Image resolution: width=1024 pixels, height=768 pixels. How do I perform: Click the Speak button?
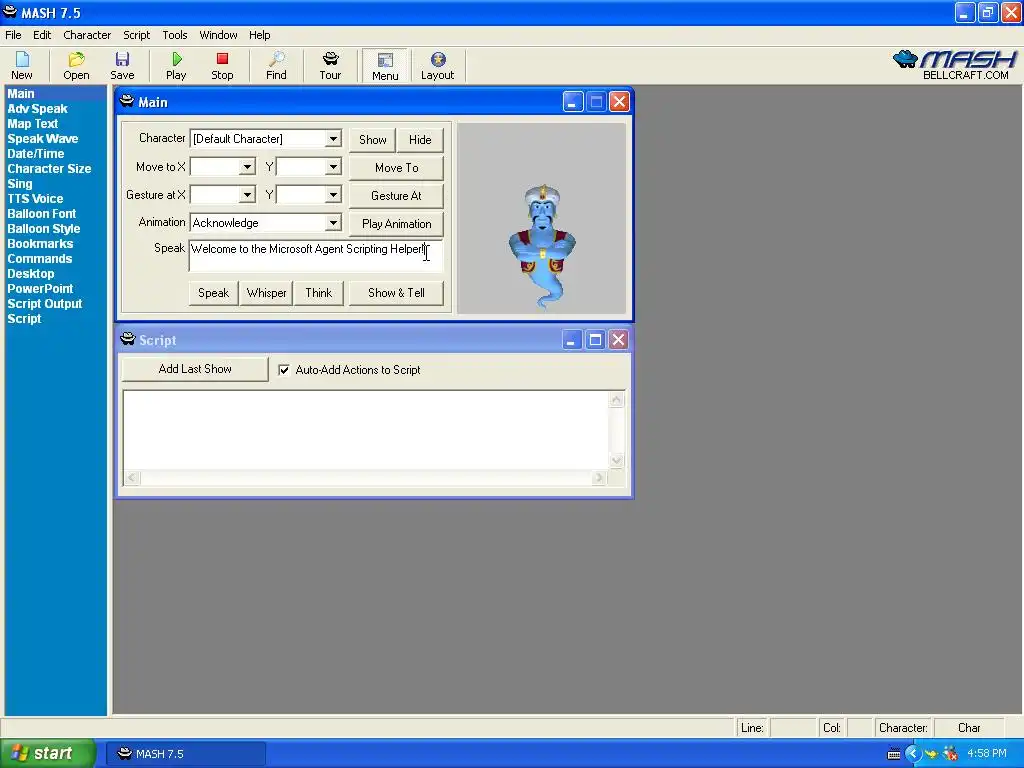tap(214, 293)
